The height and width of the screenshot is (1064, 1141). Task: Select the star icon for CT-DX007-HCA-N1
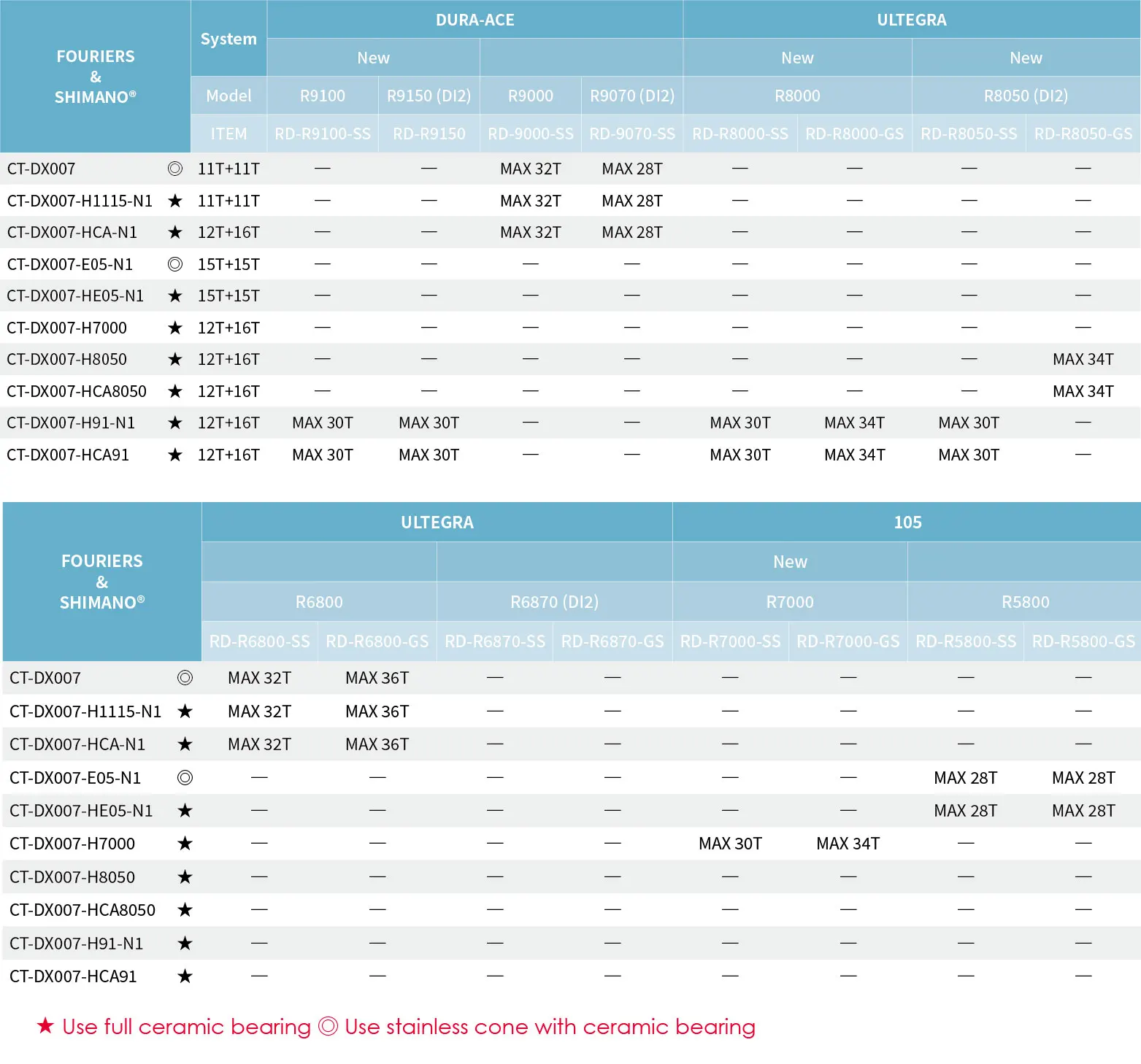click(x=175, y=232)
